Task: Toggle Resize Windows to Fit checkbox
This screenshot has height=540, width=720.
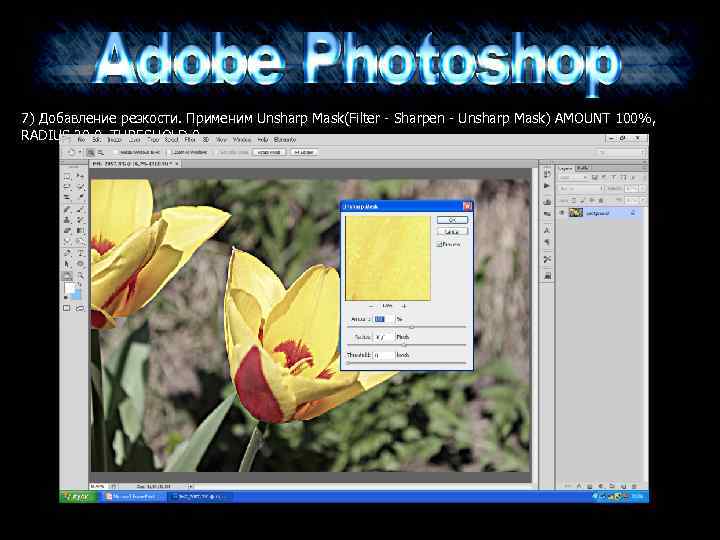Action: [117, 152]
